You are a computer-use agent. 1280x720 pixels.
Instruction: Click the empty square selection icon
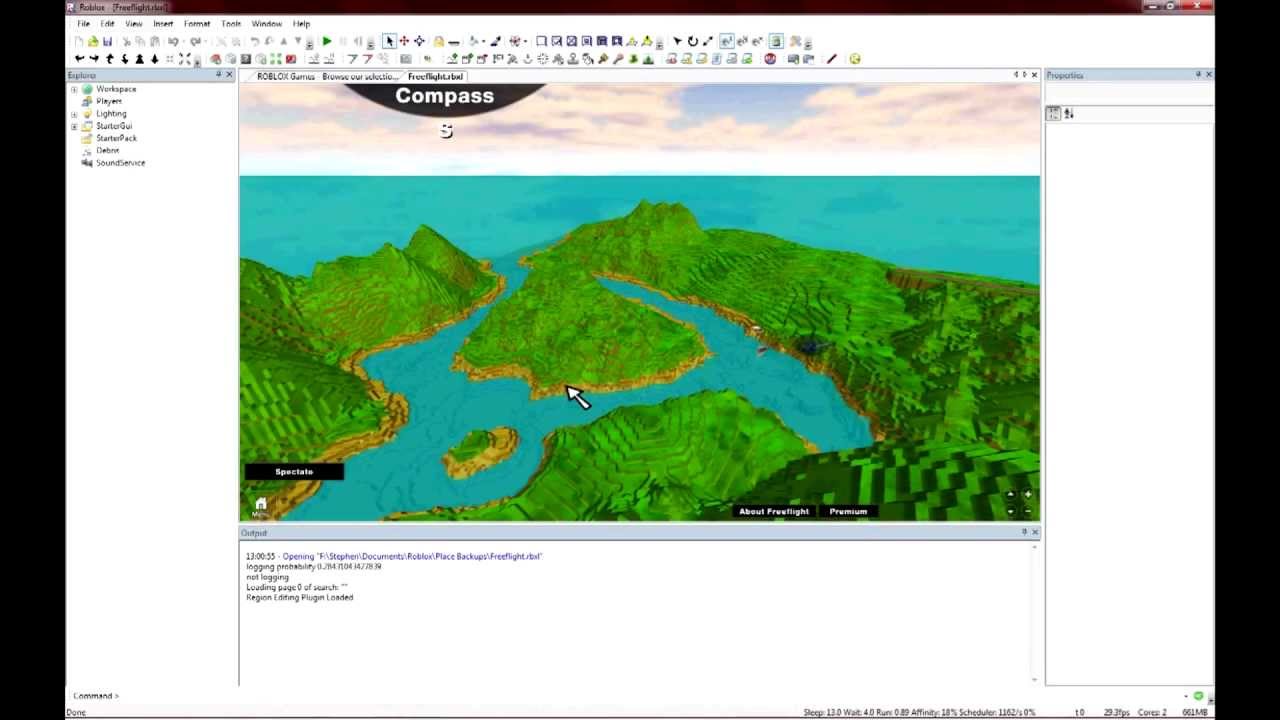tap(541, 41)
